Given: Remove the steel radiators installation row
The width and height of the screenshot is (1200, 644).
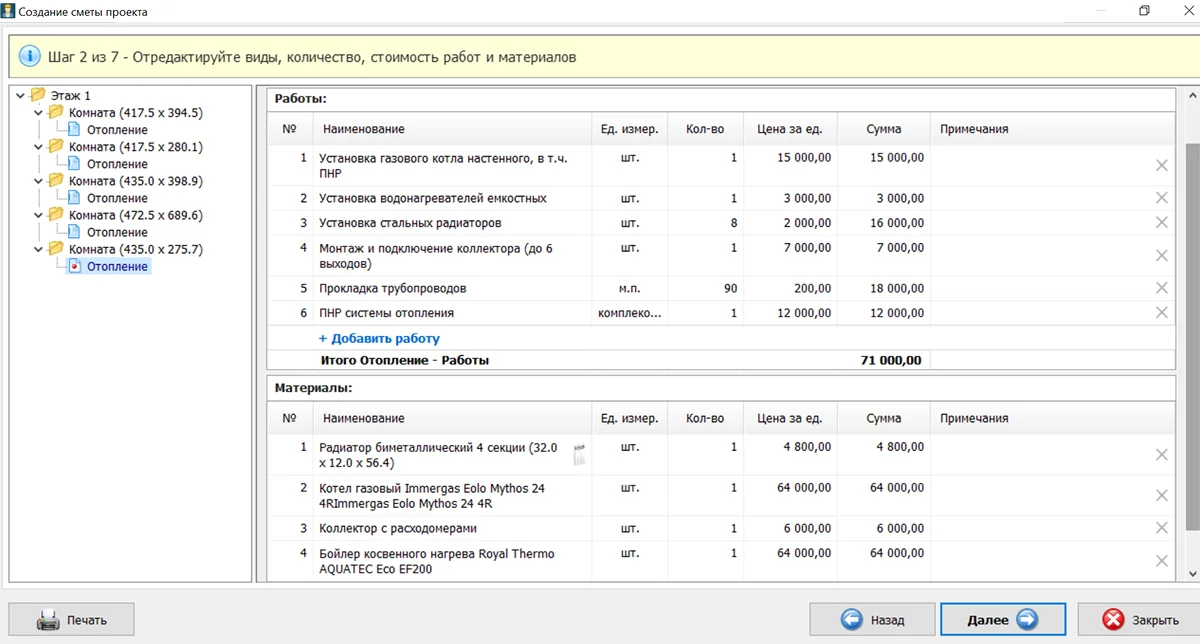Looking at the screenshot, I should point(1161,223).
